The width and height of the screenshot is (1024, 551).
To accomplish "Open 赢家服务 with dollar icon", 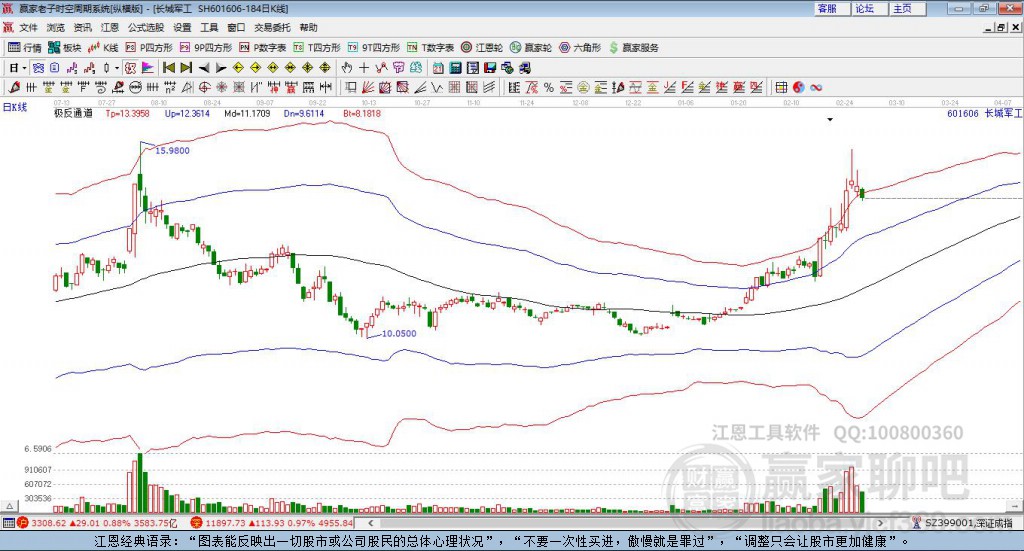I will 633,48.
